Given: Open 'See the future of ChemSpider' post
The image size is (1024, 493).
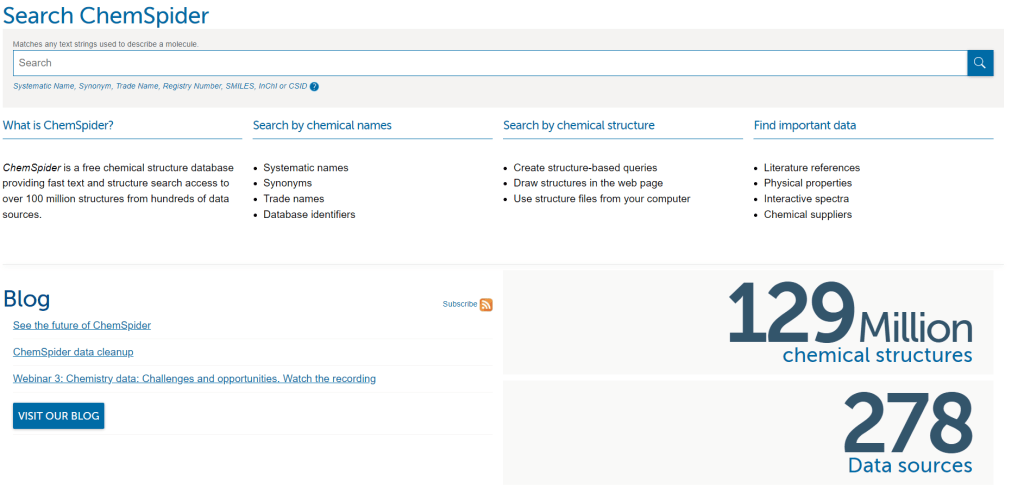Looking at the screenshot, I should (82, 325).
